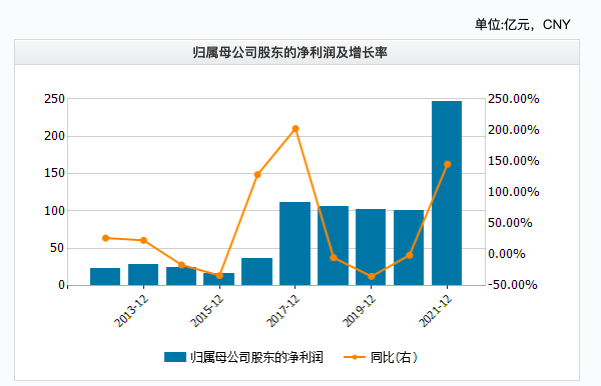Click the 2015-12 net profit bar
The height and width of the screenshot is (386, 601).
click(x=219, y=279)
